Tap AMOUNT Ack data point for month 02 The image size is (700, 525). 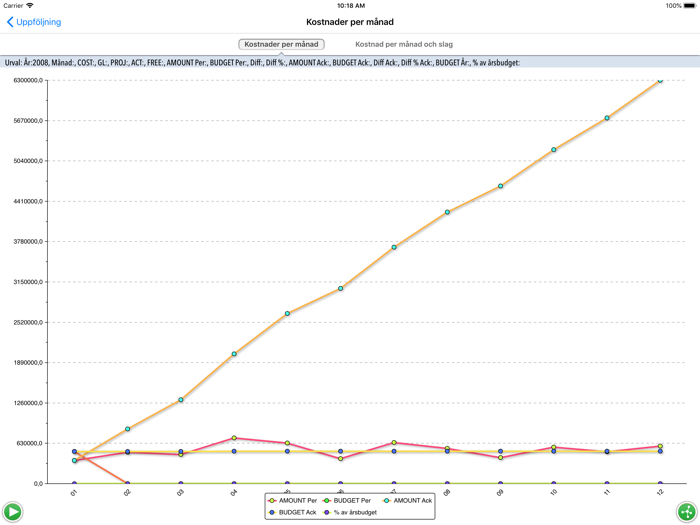[x=128, y=429]
